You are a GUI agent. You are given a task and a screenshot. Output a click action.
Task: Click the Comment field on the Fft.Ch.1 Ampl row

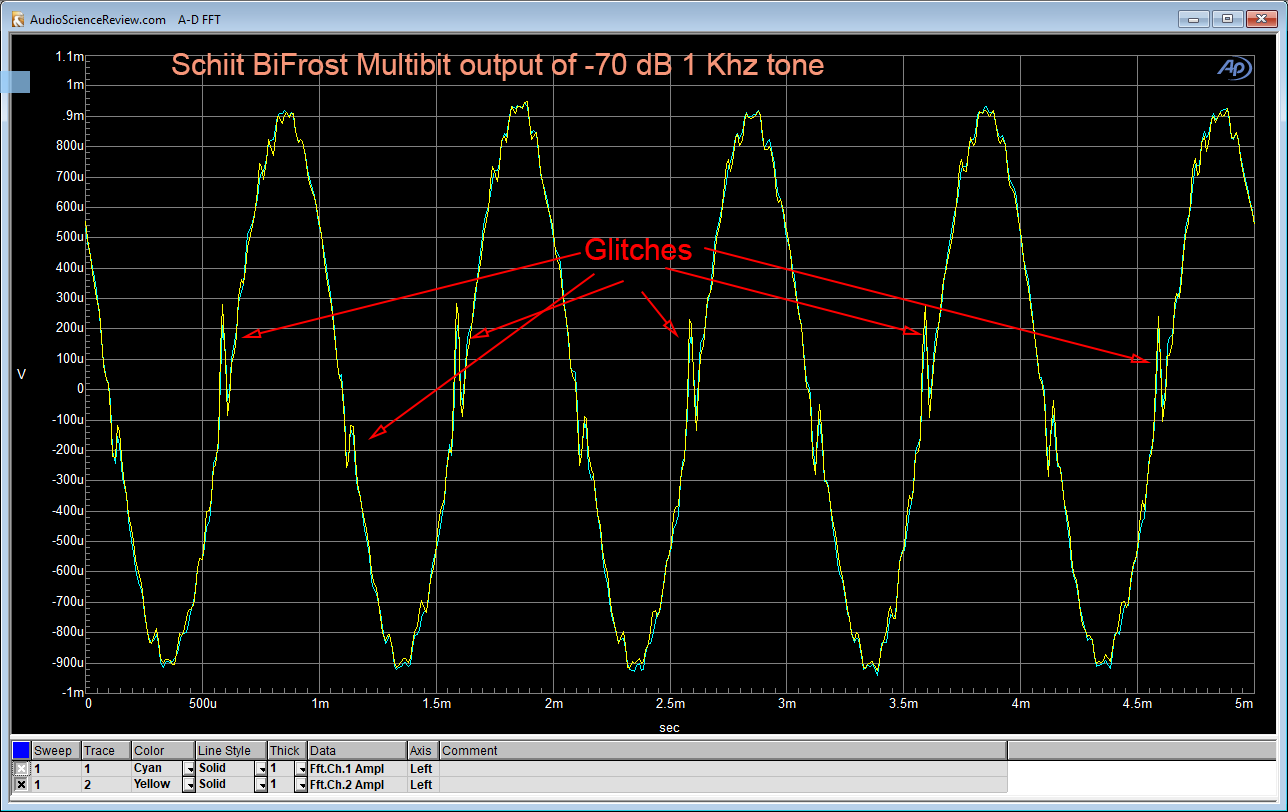click(x=723, y=768)
